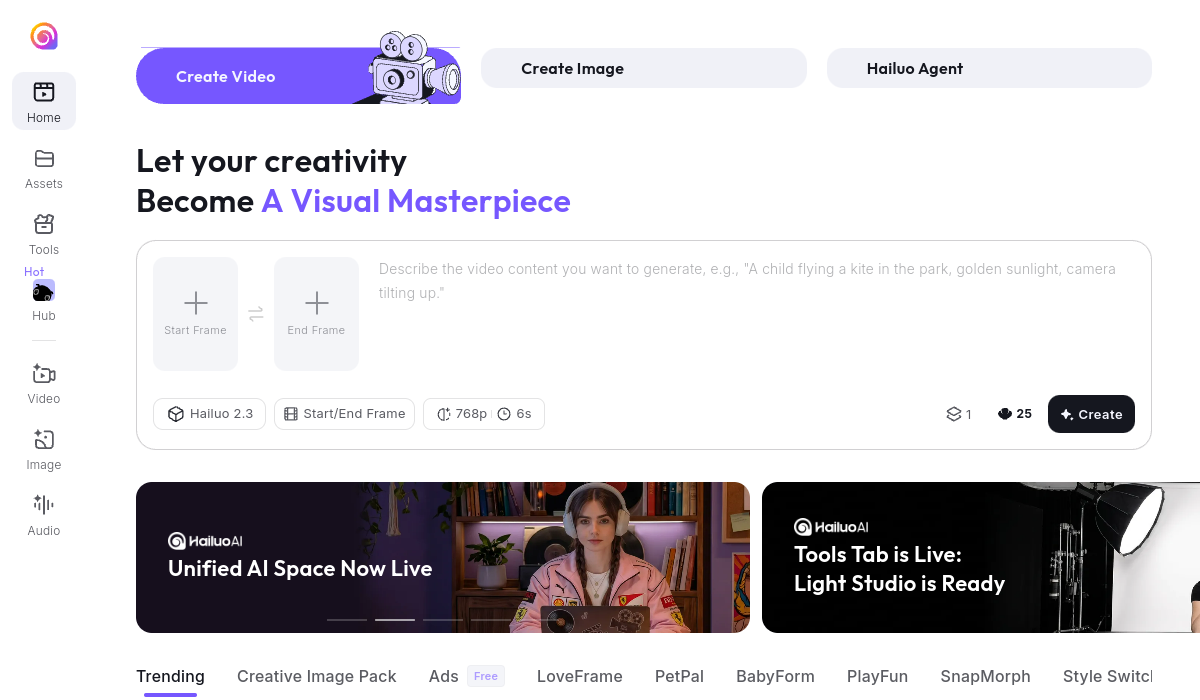
Task: Open the Assets folder icon
Action: coord(44,158)
